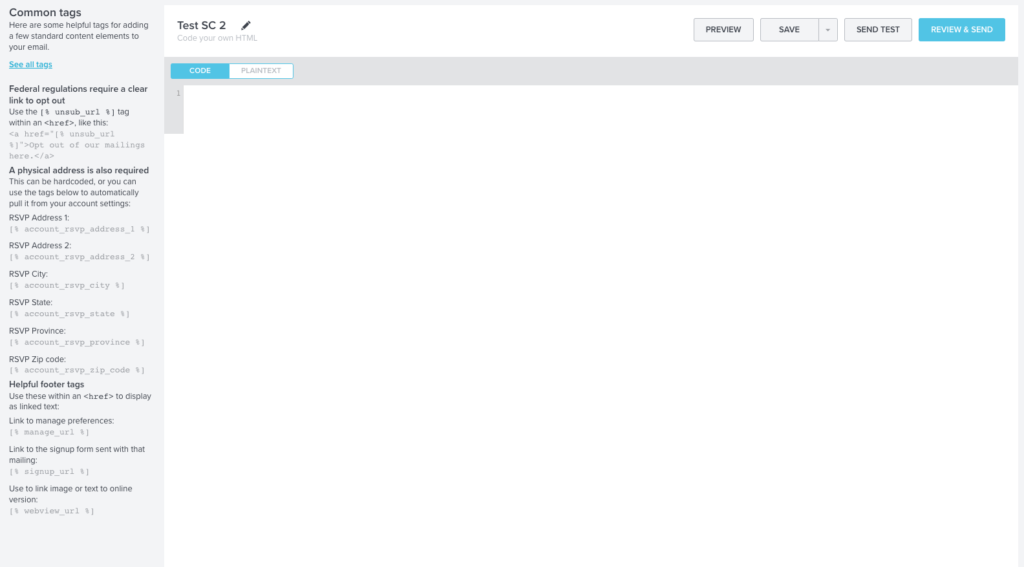Open the See all tags link

click(x=31, y=65)
